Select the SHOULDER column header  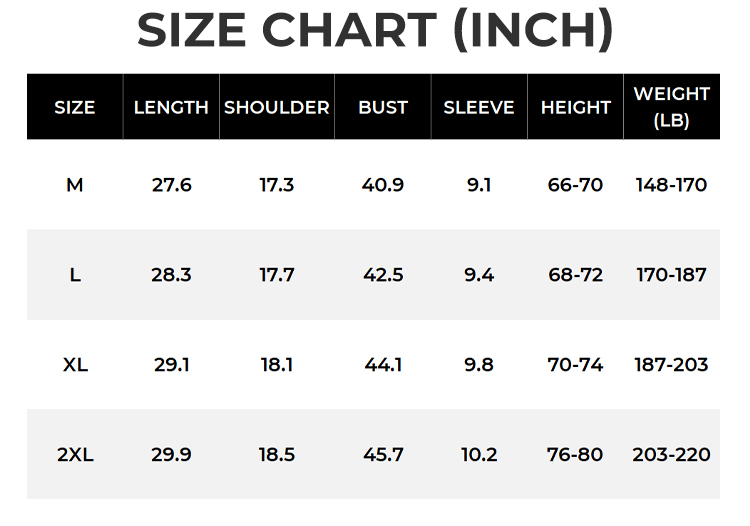coord(277,107)
